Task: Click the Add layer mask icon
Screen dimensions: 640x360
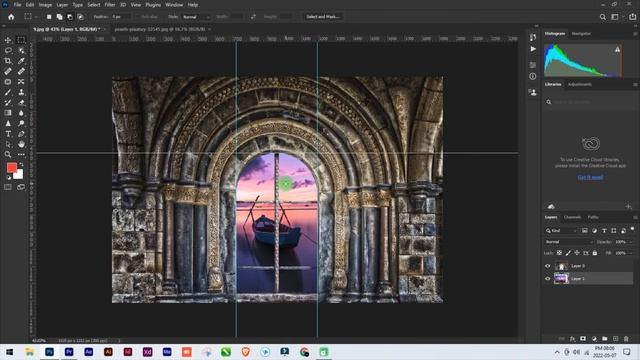Action: point(583,339)
